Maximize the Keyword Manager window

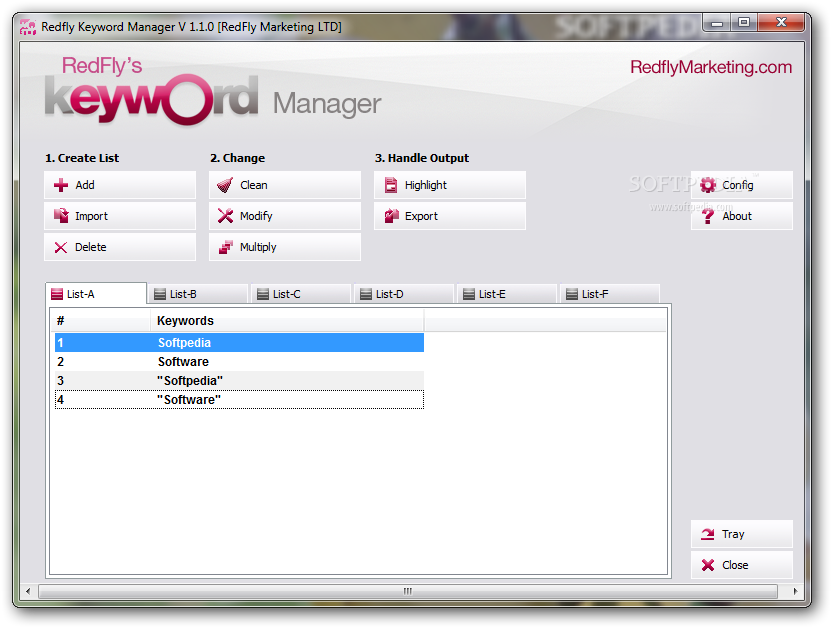tap(744, 22)
